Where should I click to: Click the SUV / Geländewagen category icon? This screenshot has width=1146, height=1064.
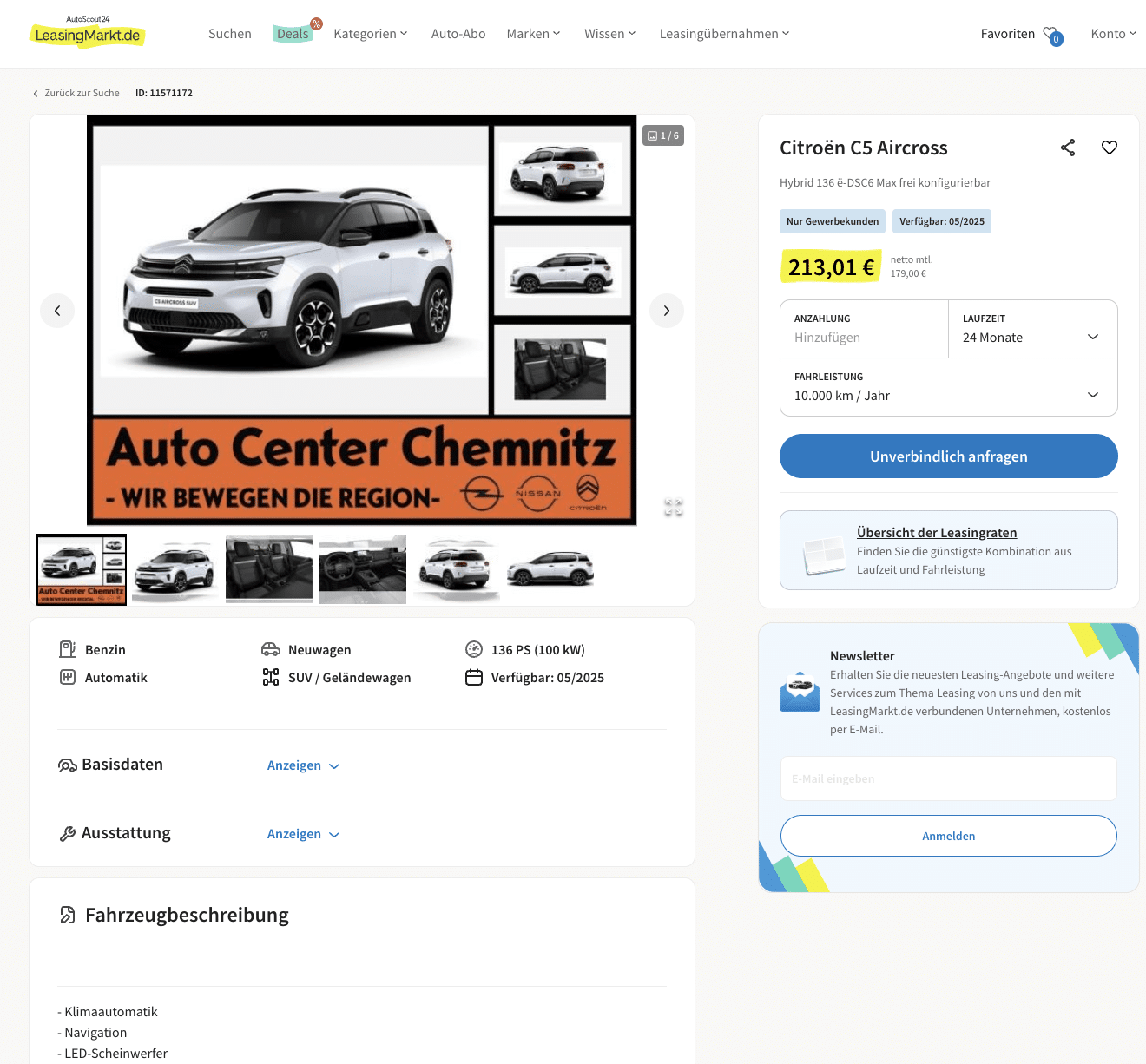coord(271,677)
